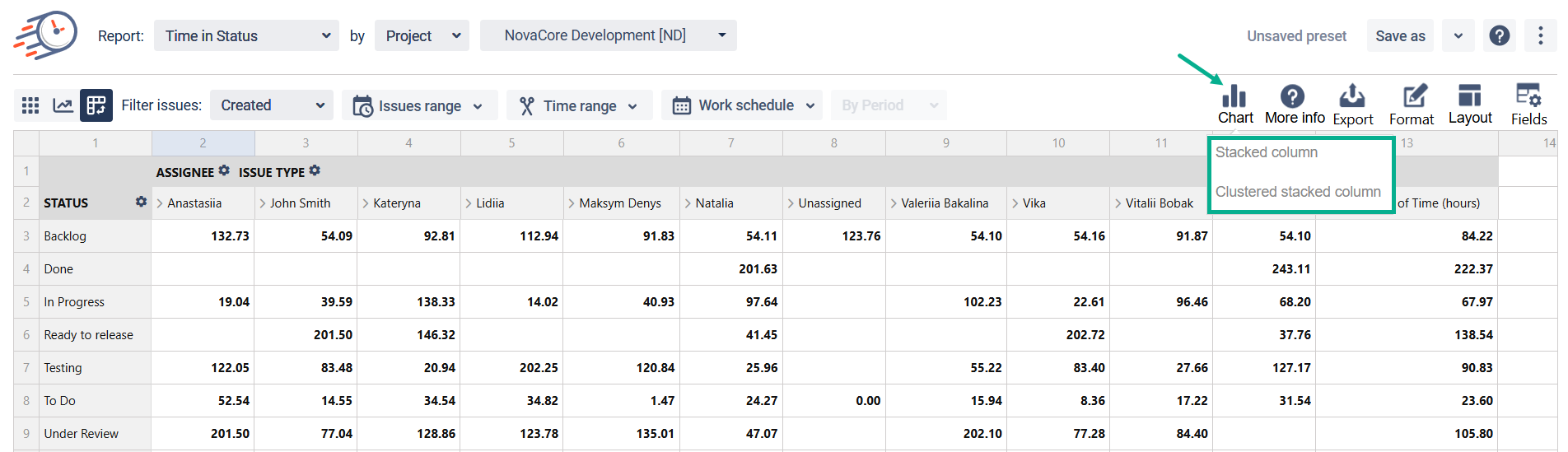Screen dimensions: 1568x452
Task: Choose Clustered stacked column option
Action: pyautogui.click(x=1298, y=192)
